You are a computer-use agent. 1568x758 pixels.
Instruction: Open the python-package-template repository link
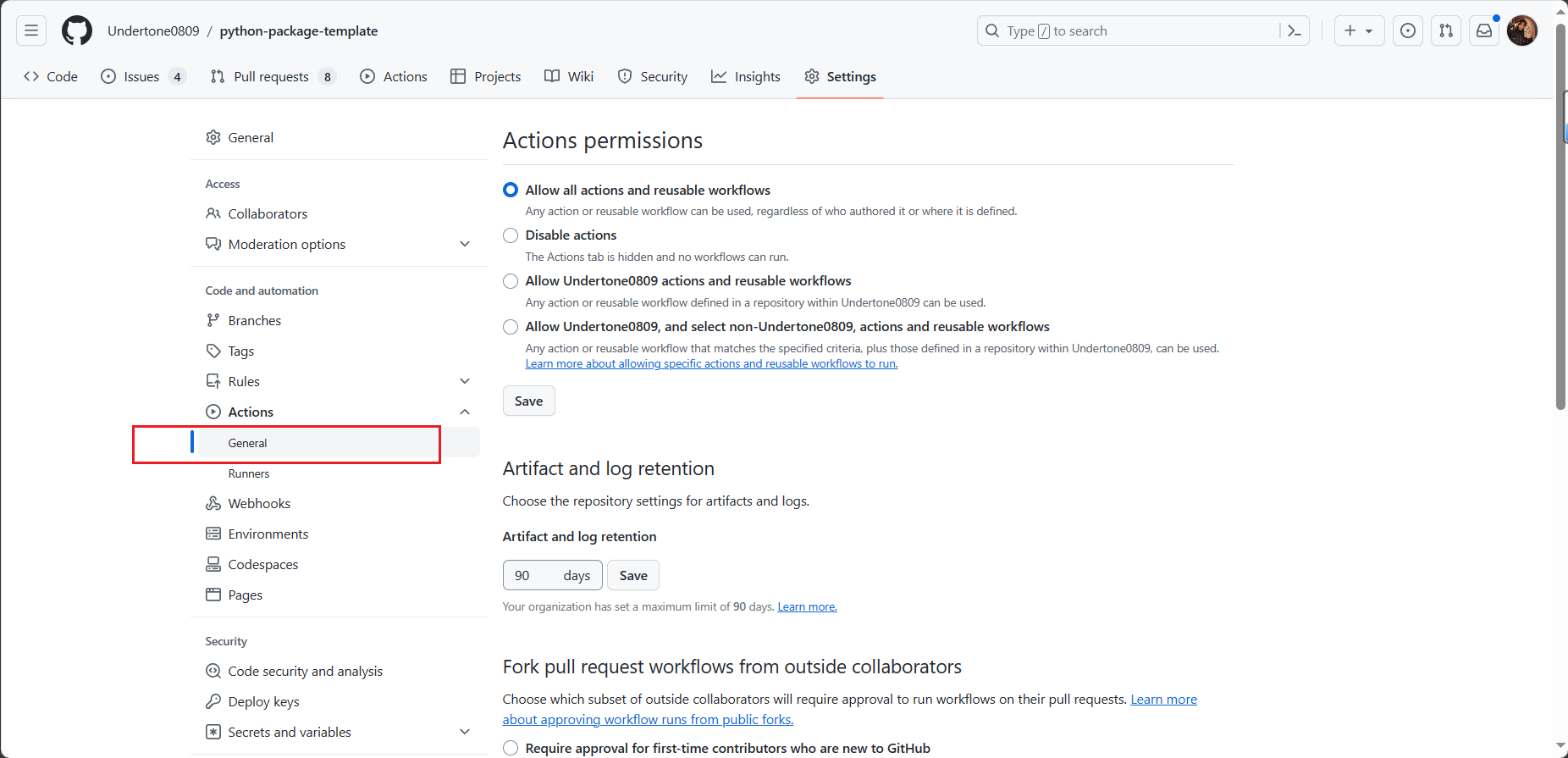click(x=299, y=30)
